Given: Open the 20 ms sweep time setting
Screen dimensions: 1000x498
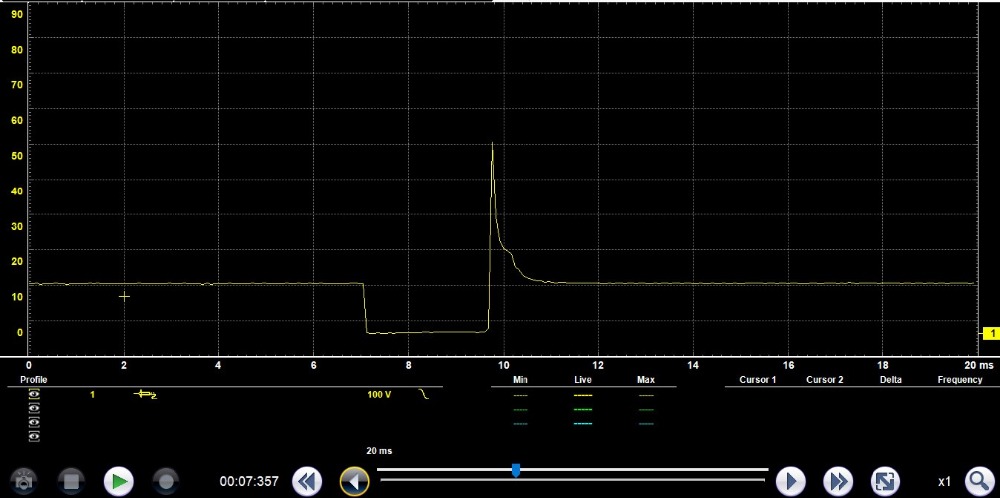Looking at the screenshot, I should click(378, 451).
